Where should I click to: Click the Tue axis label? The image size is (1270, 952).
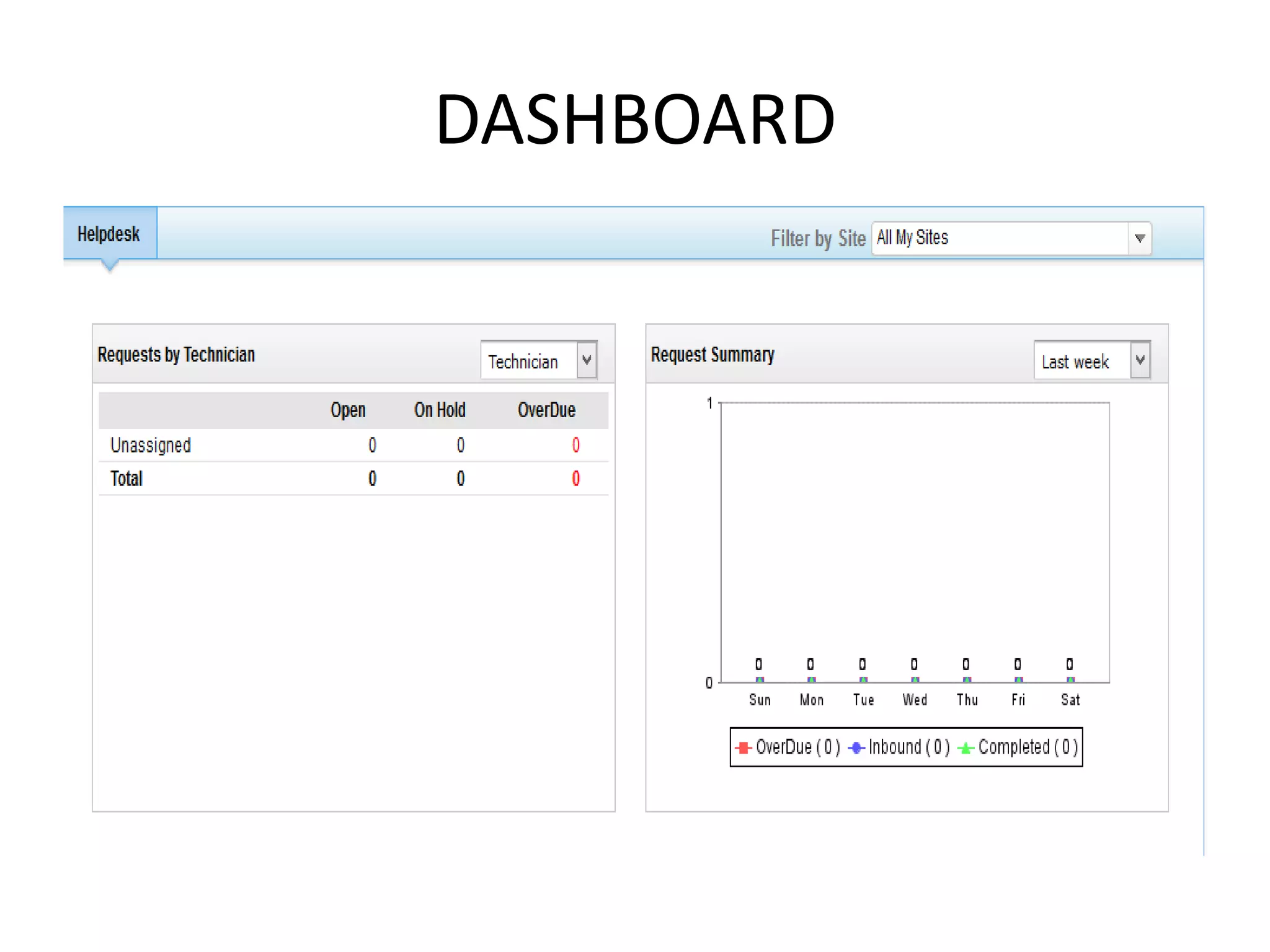coord(863,700)
